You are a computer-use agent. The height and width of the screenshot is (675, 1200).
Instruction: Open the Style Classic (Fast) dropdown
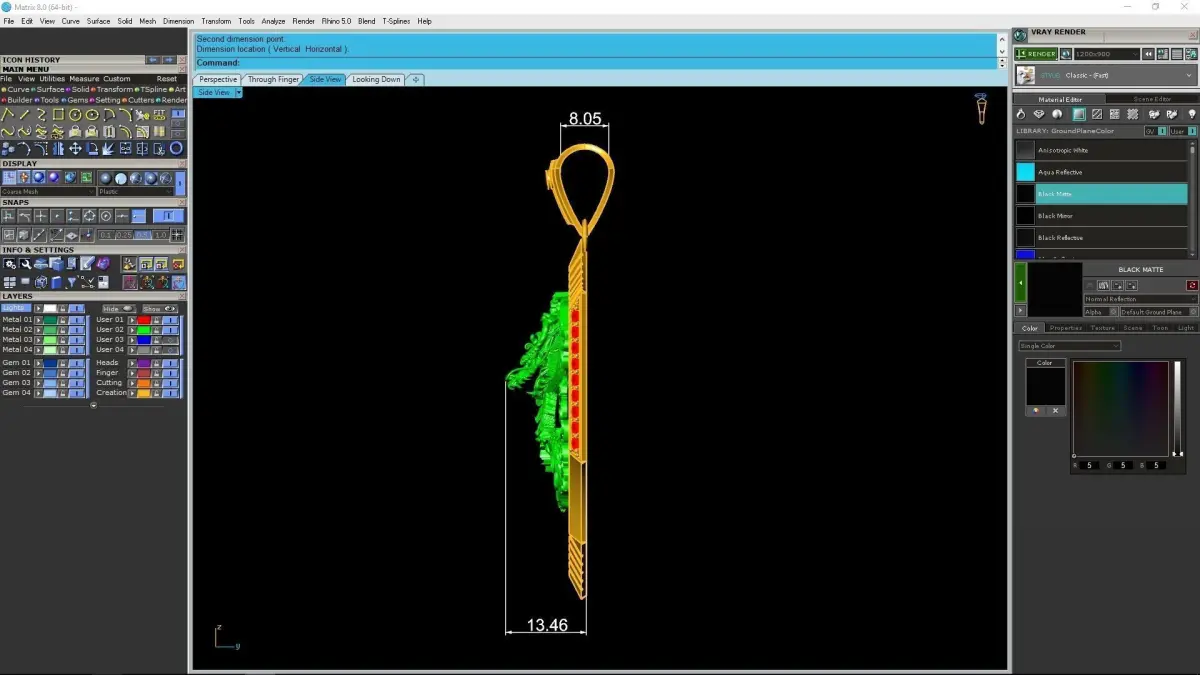click(1106, 75)
